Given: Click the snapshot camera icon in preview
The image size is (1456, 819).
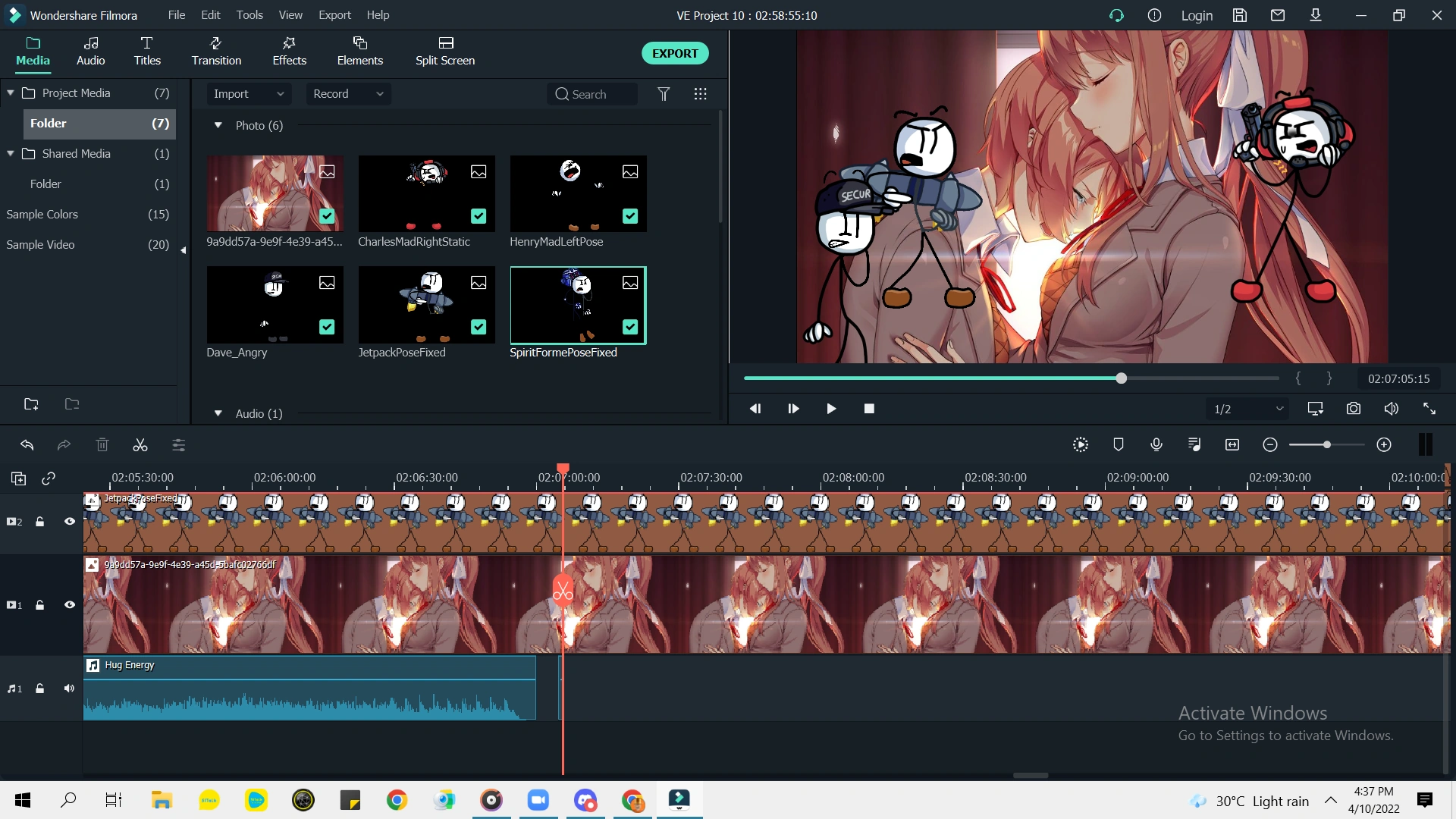Looking at the screenshot, I should (1353, 409).
